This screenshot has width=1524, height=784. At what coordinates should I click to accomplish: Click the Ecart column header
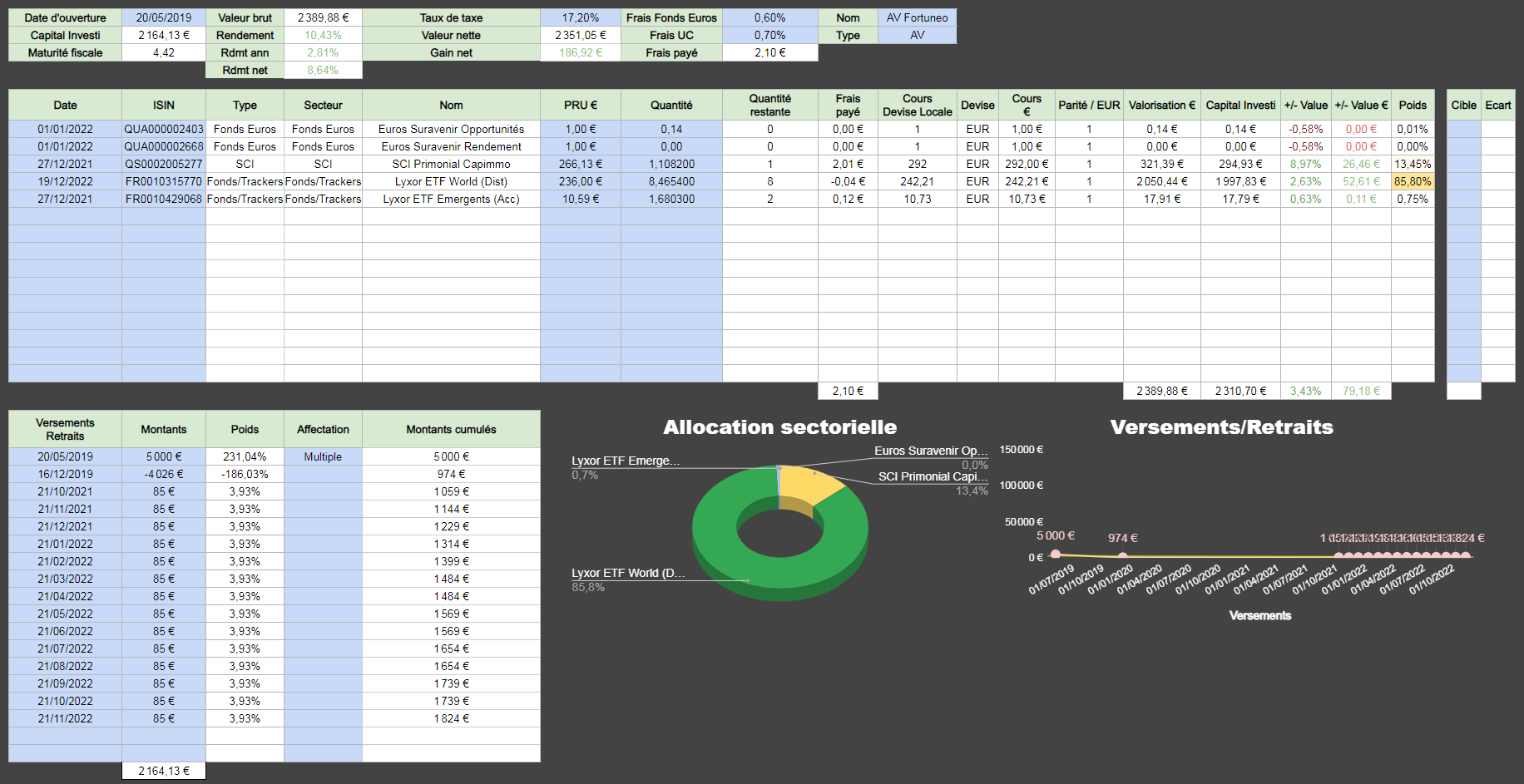pyautogui.click(x=1498, y=105)
